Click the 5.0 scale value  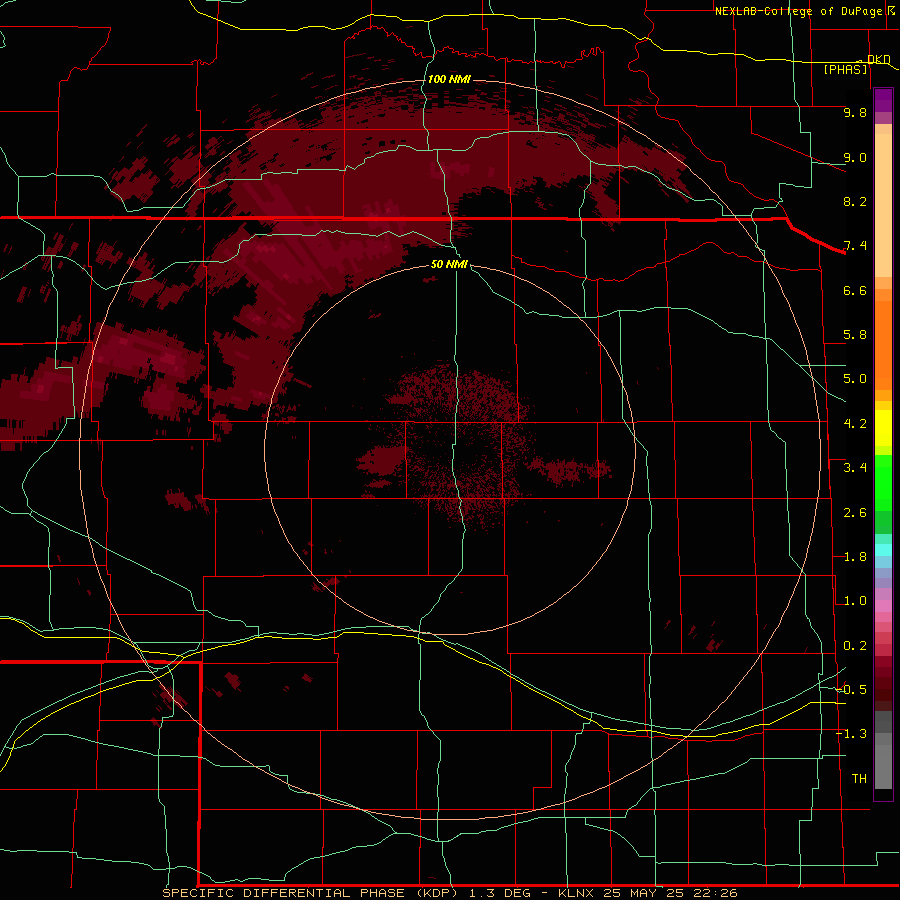click(x=855, y=379)
